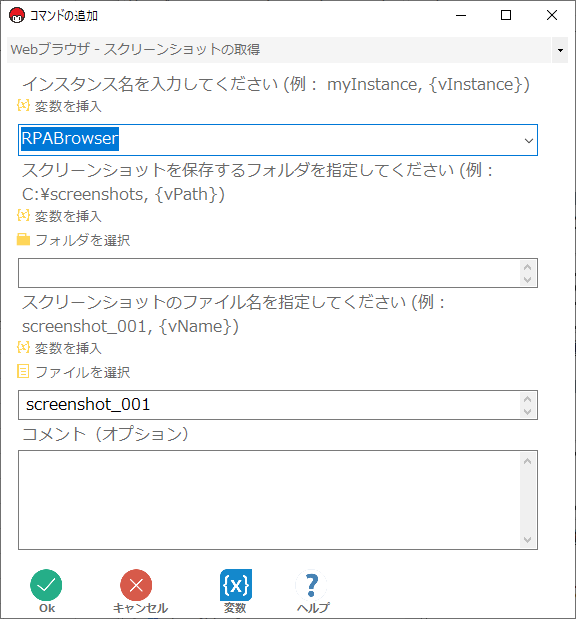Click the file icon beside ファイルを選択

pyautogui.click(x=23, y=371)
